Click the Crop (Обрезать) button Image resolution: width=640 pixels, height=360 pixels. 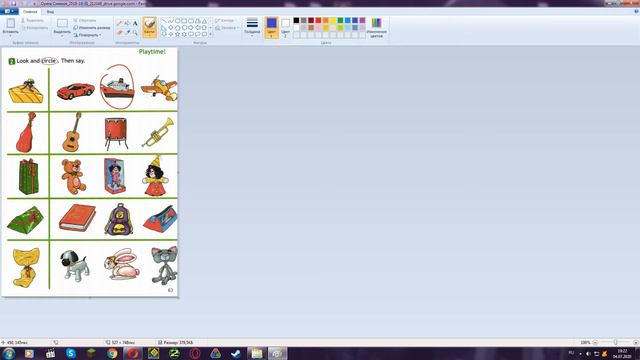85,20
